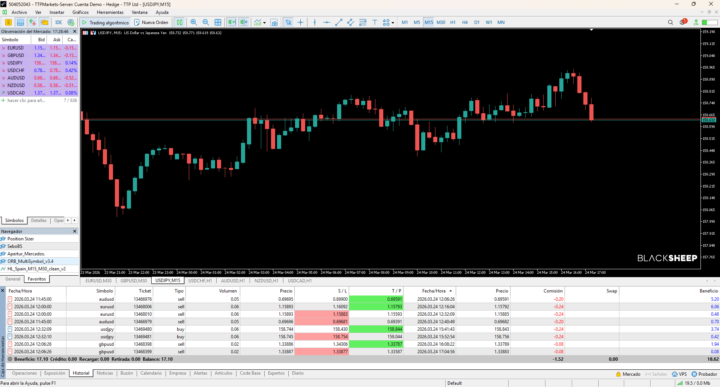Select history row with ticket 13469480
This screenshot has height=387, width=720.
tap(363, 329)
